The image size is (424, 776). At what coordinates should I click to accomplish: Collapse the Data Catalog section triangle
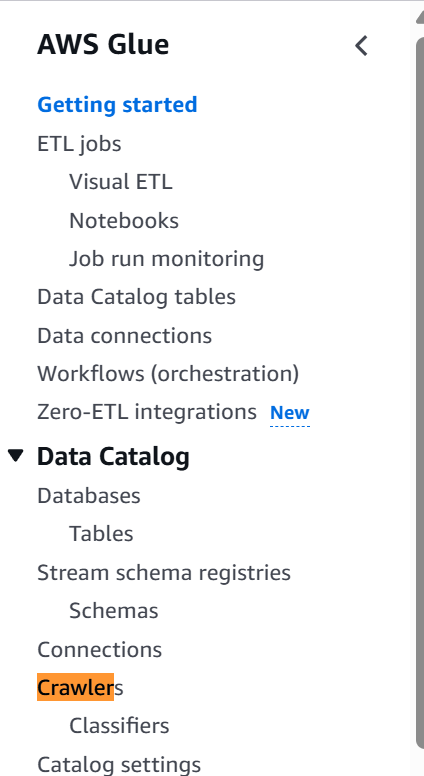16,455
